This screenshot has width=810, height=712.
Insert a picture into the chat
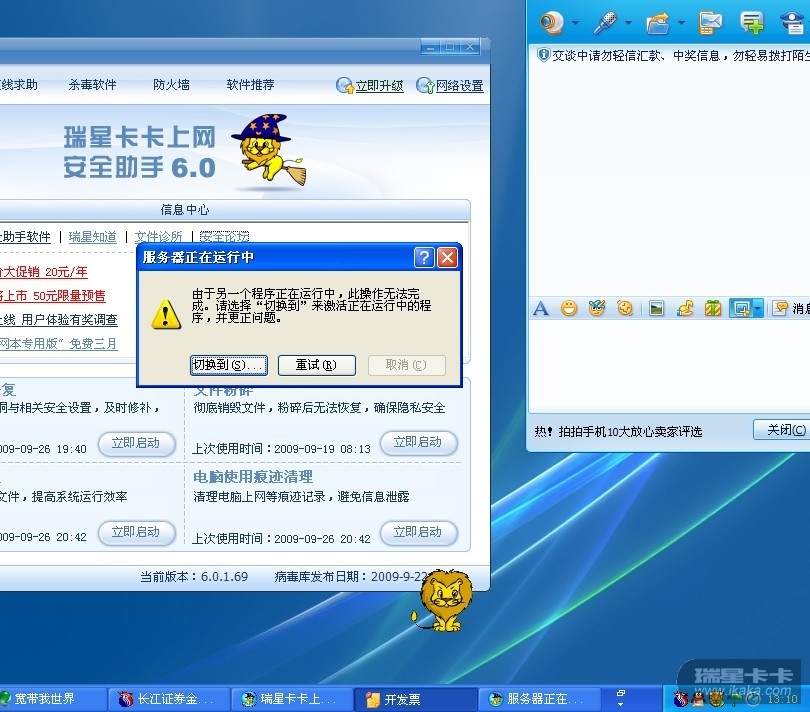[x=657, y=309]
